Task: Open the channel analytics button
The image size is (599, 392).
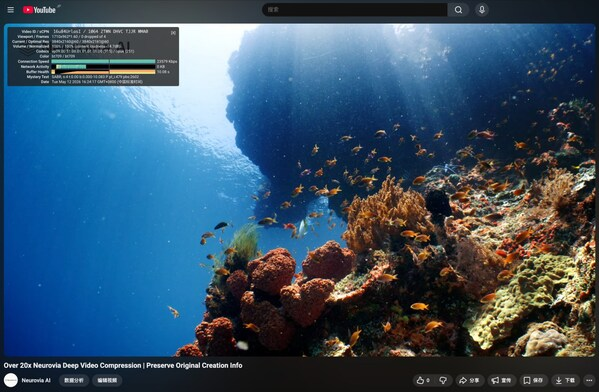Action: point(74,381)
